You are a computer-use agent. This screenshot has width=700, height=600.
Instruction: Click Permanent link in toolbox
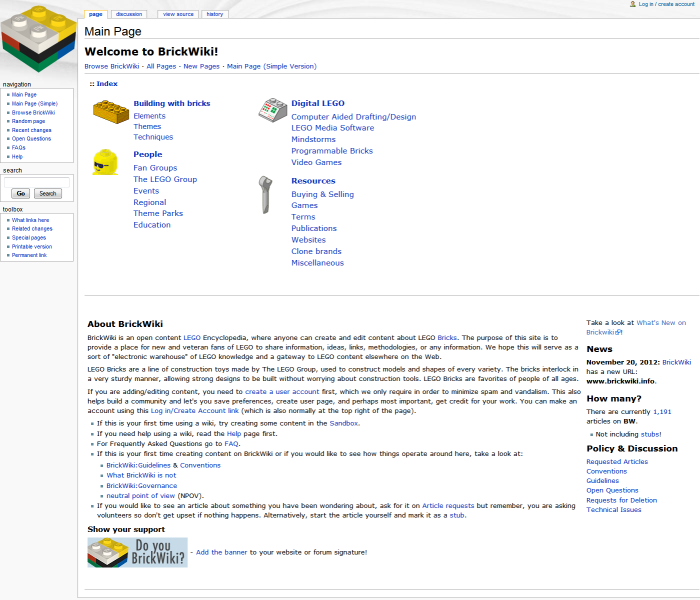point(29,255)
